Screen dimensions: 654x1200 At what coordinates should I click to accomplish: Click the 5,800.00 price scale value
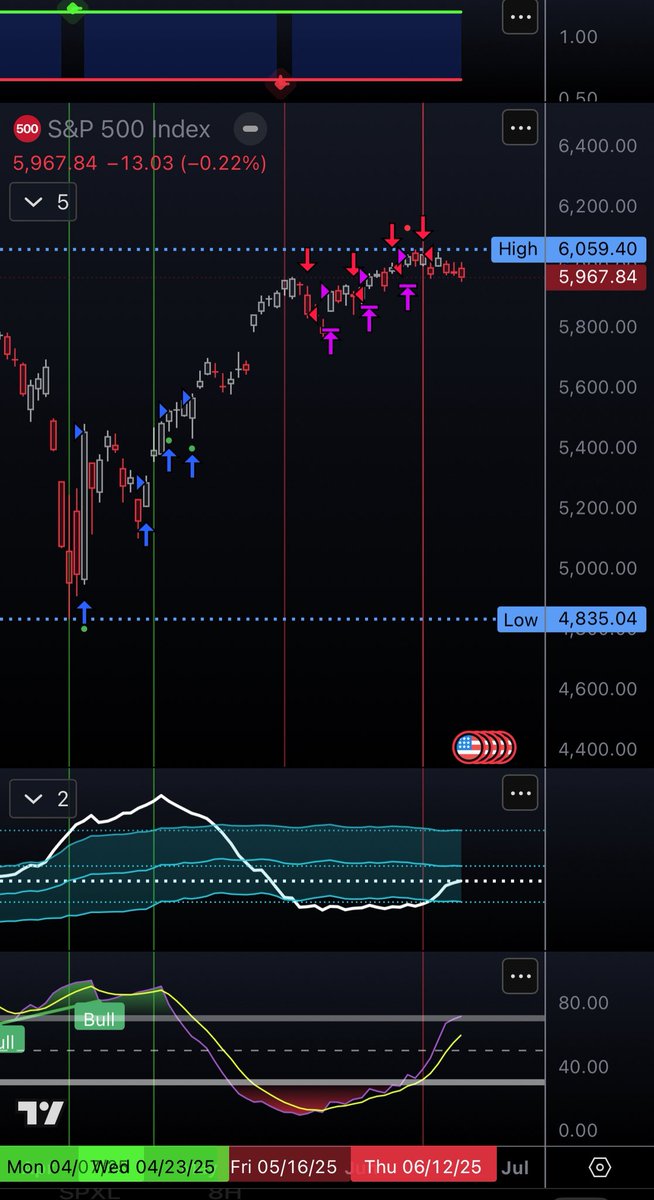pos(598,327)
